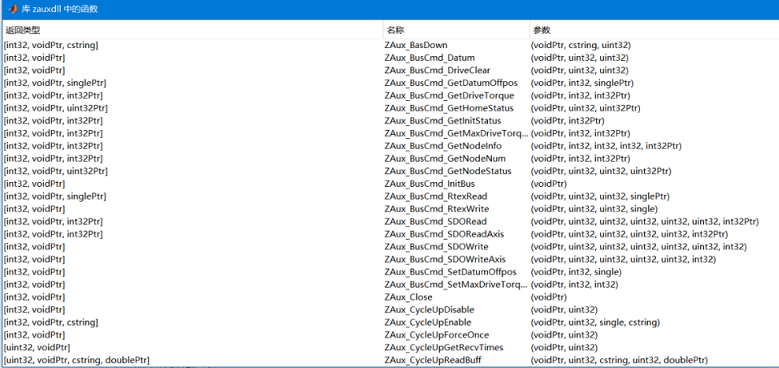Select the truncated ZAux_BusCmd_GetMaxDriveTorq... name
The image size is (779, 368).
tap(456, 133)
